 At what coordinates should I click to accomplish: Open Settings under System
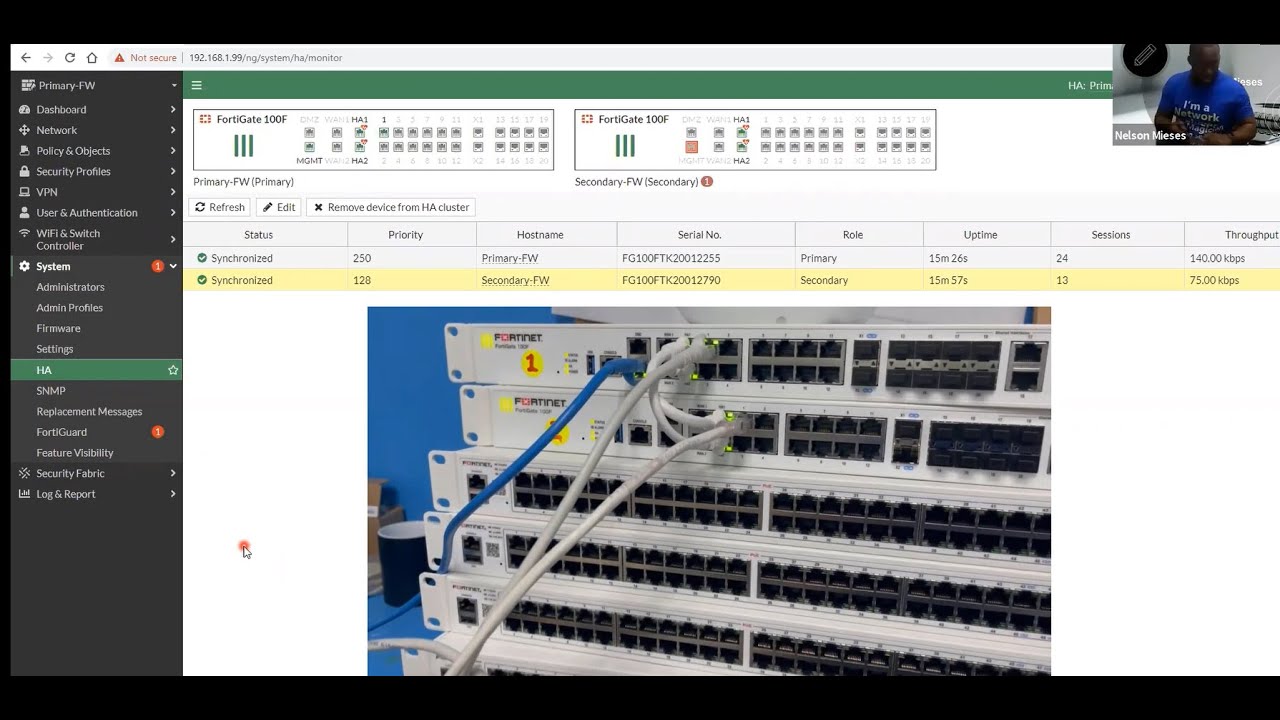[97, 349]
